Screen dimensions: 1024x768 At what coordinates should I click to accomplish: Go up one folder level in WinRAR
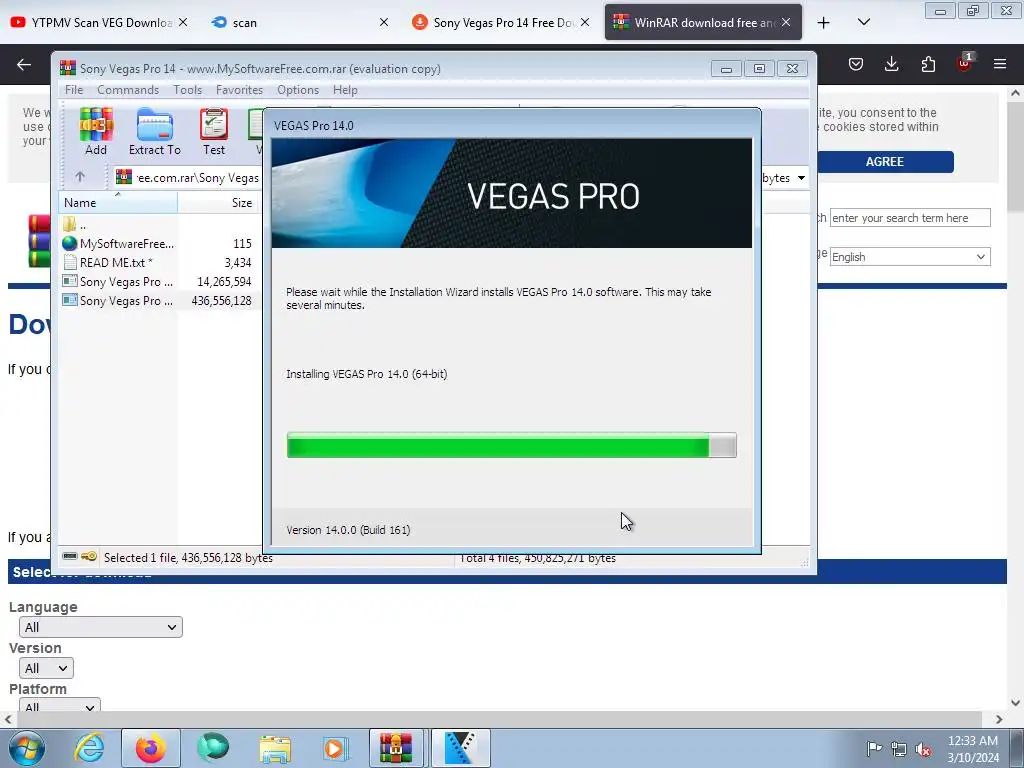coord(80,177)
